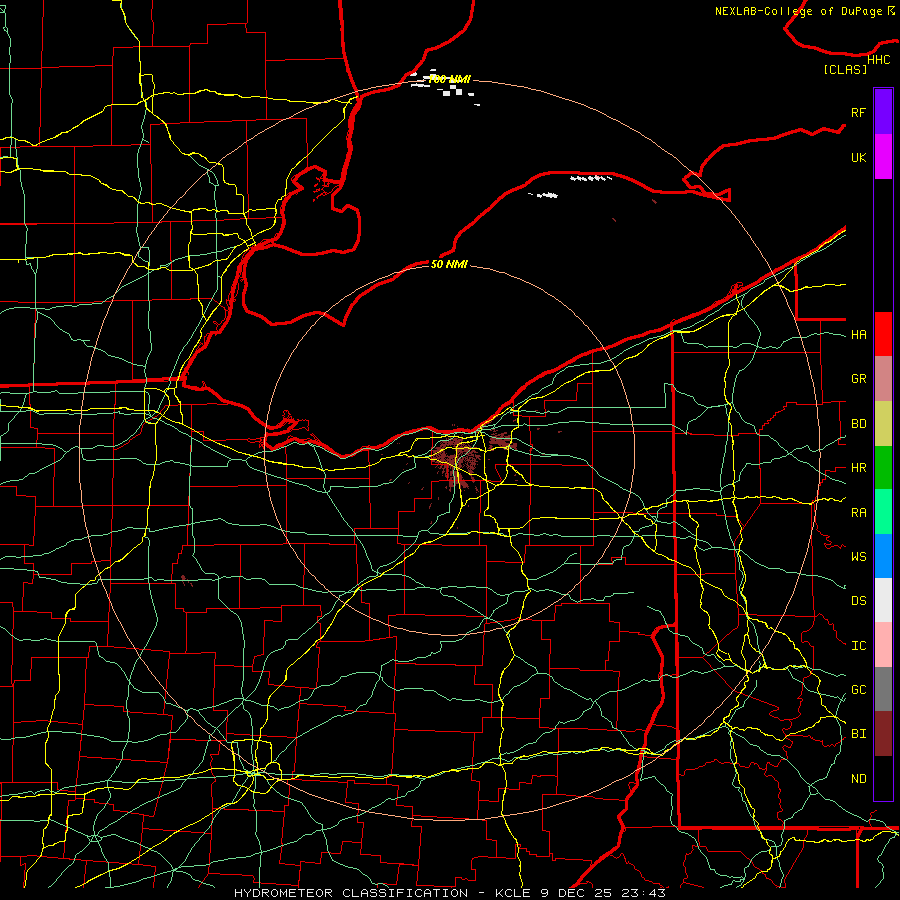Click the green HR legend color swatch
The height and width of the screenshot is (900, 900).
click(883, 468)
